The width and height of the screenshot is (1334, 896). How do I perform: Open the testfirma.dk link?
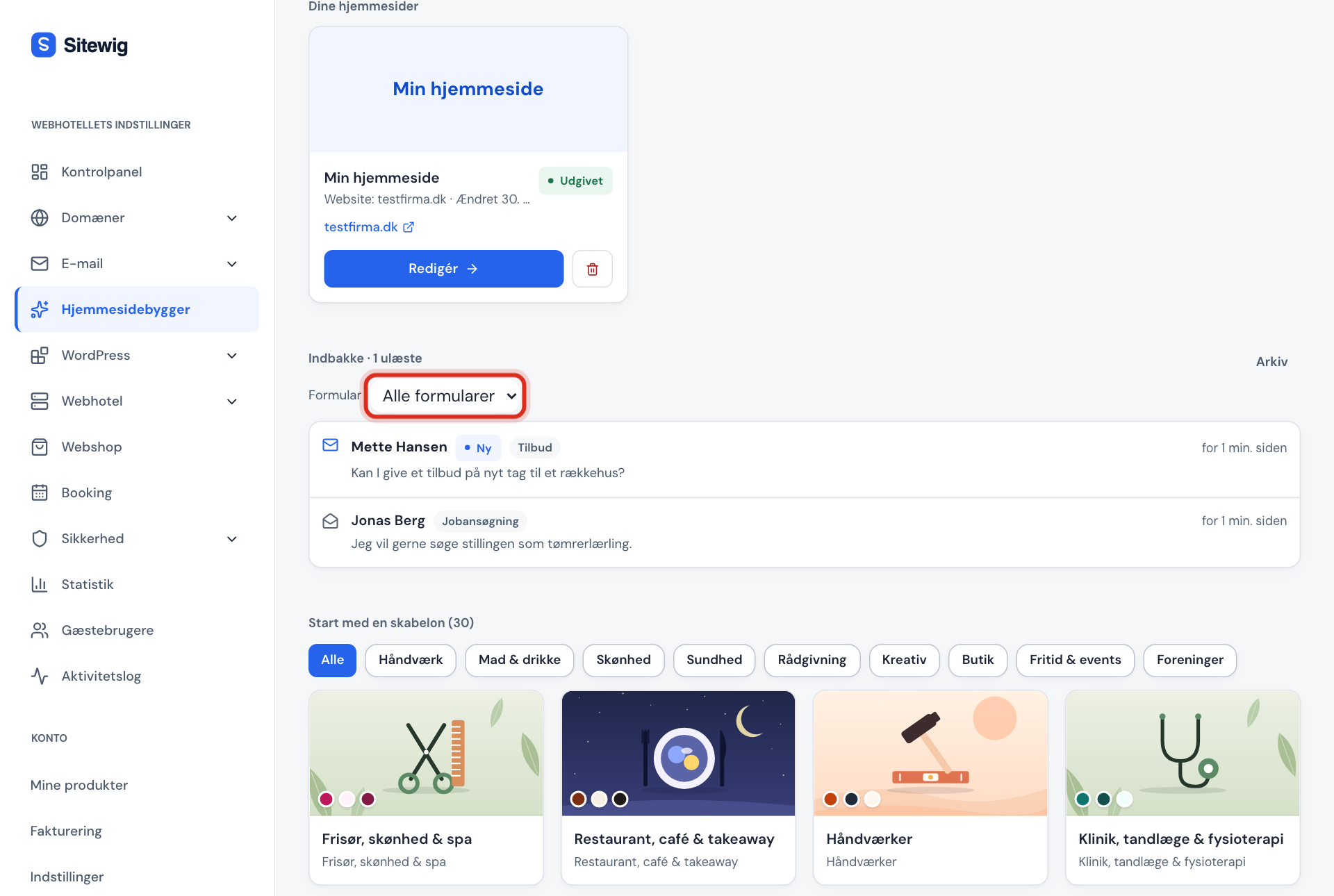tap(369, 227)
